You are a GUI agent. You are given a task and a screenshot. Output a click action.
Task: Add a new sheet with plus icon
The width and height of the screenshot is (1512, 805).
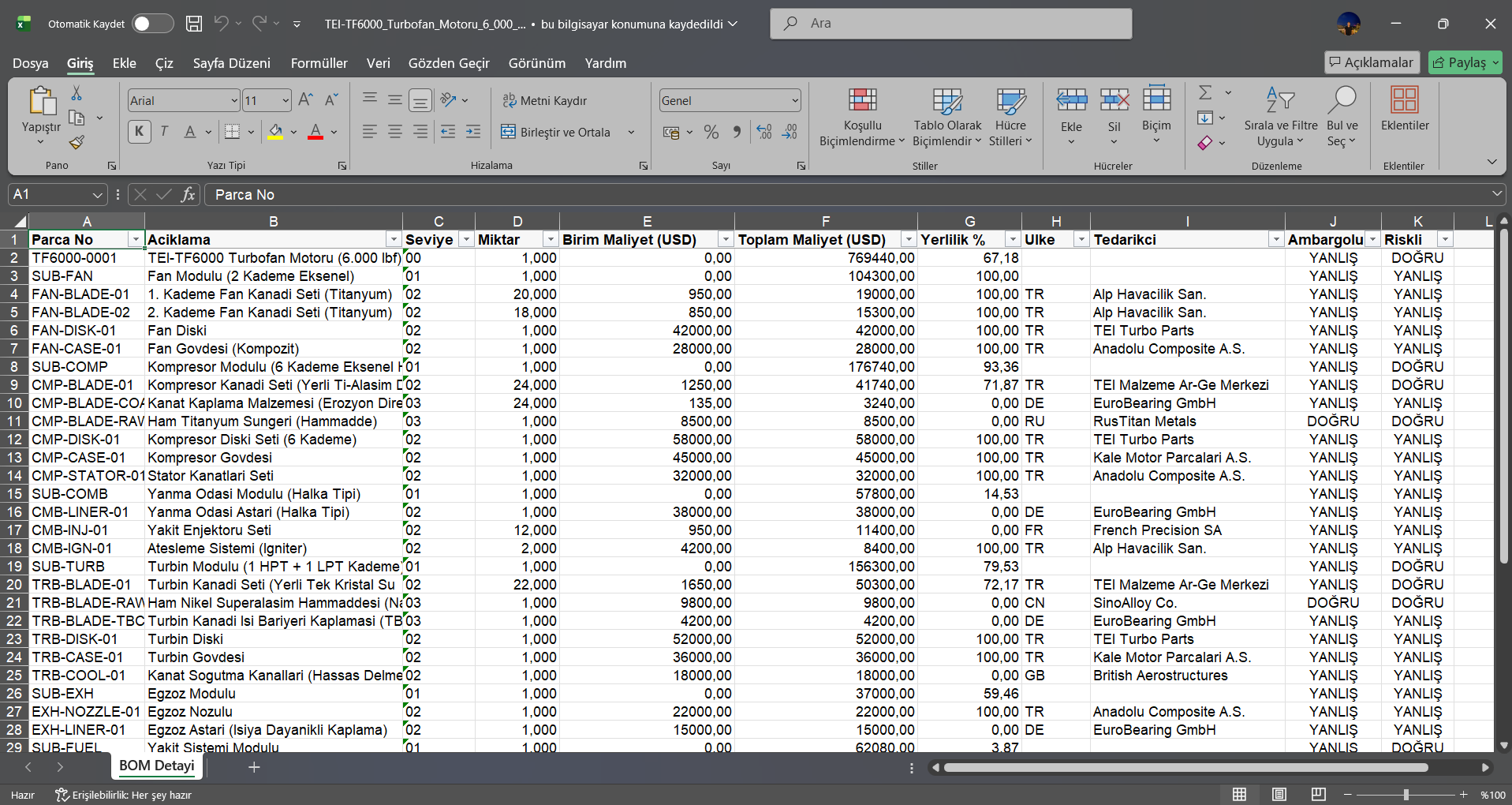pyautogui.click(x=254, y=767)
